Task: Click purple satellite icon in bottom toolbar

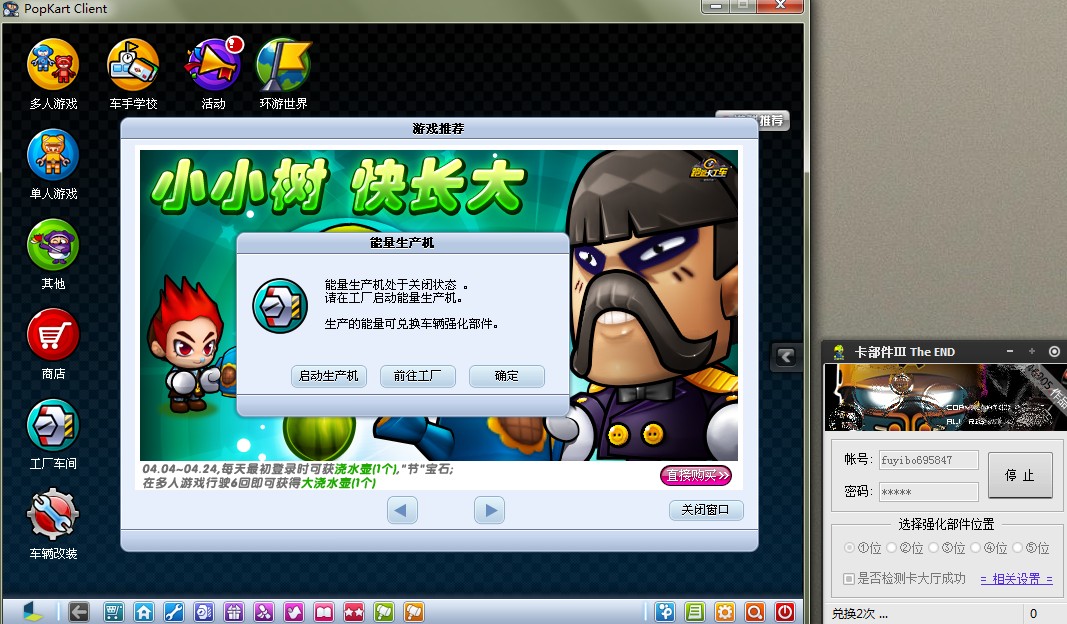Action: pos(263,612)
